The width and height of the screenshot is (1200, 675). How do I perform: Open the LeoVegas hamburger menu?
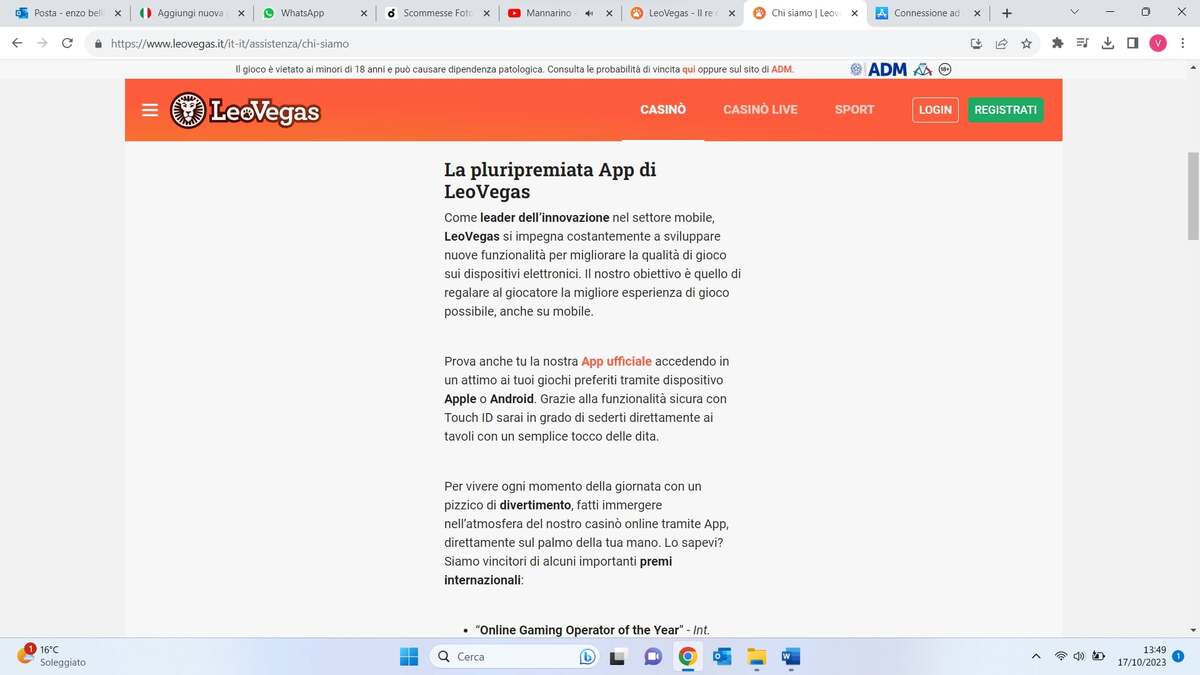click(x=150, y=110)
